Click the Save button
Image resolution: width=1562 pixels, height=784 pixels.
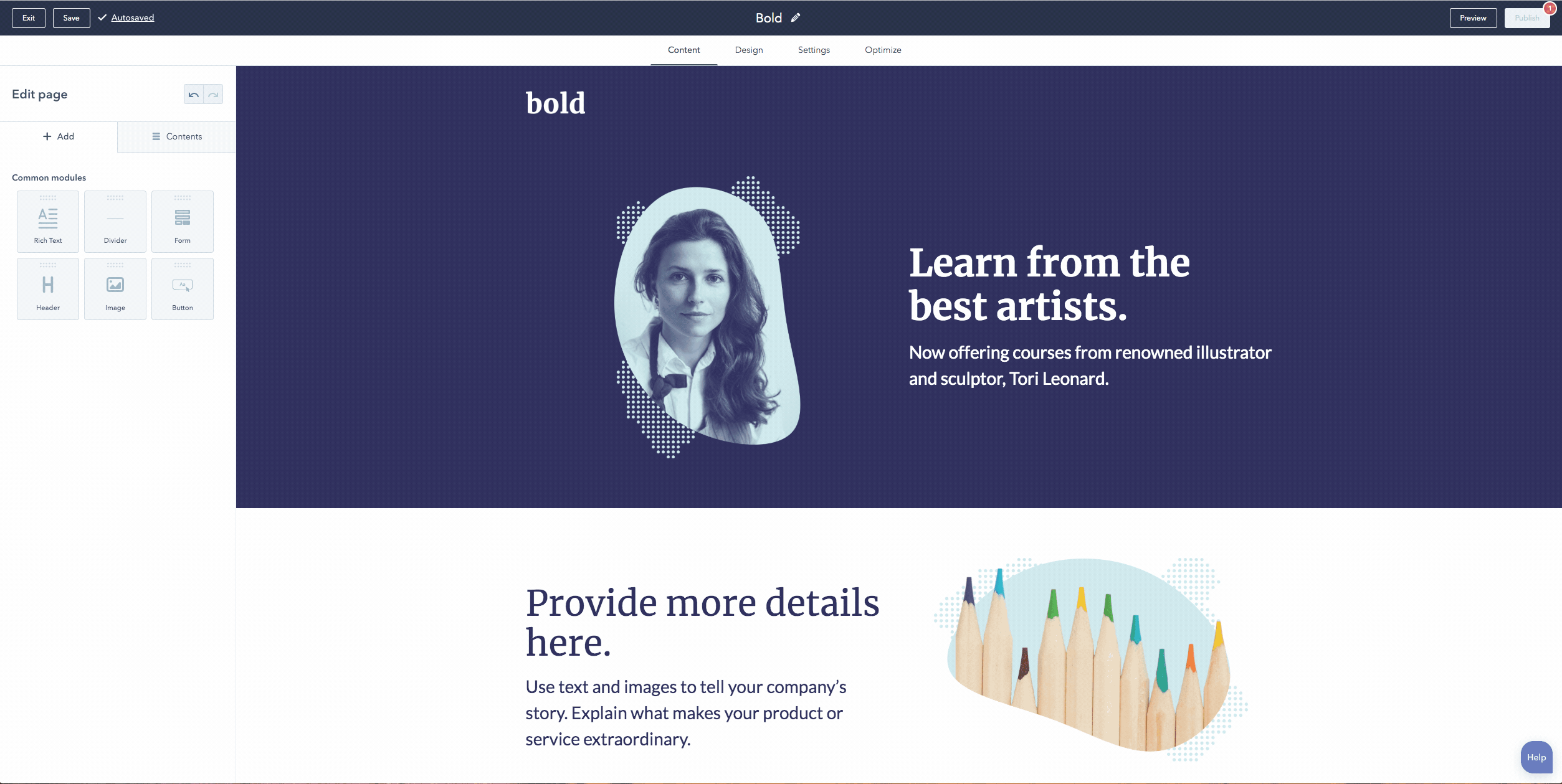70,17
